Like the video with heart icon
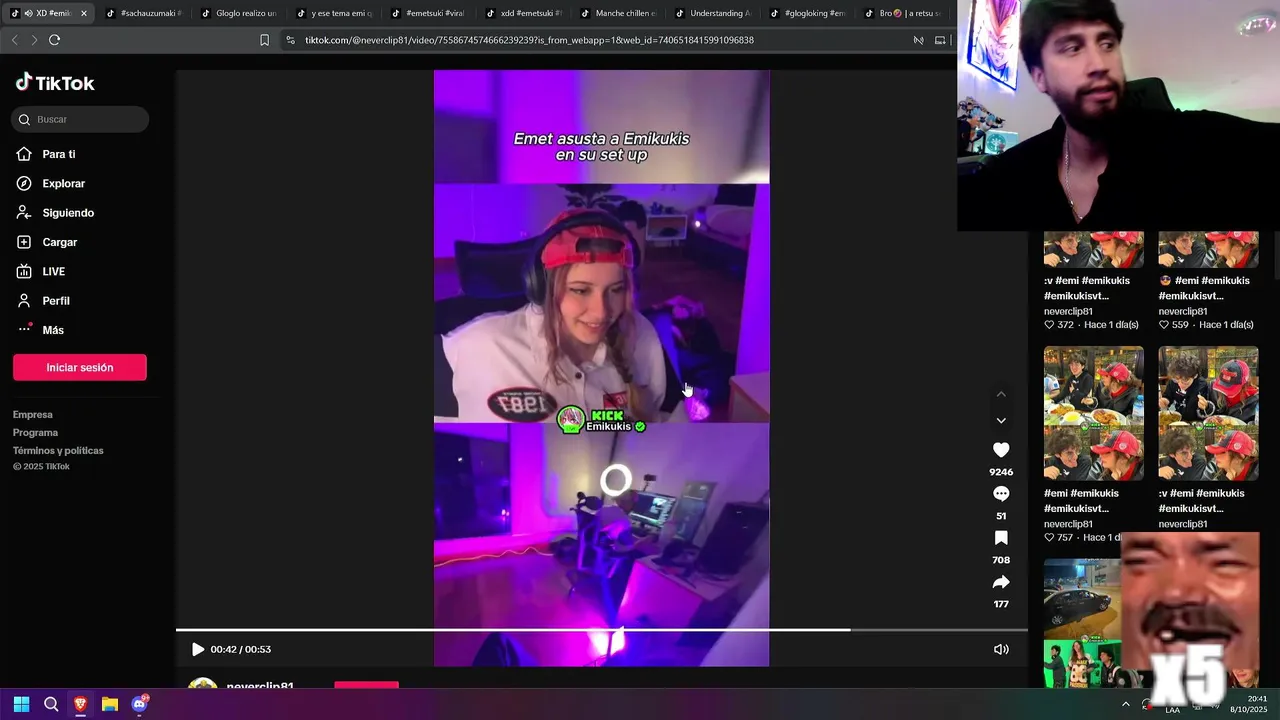 click(1001, 450)
